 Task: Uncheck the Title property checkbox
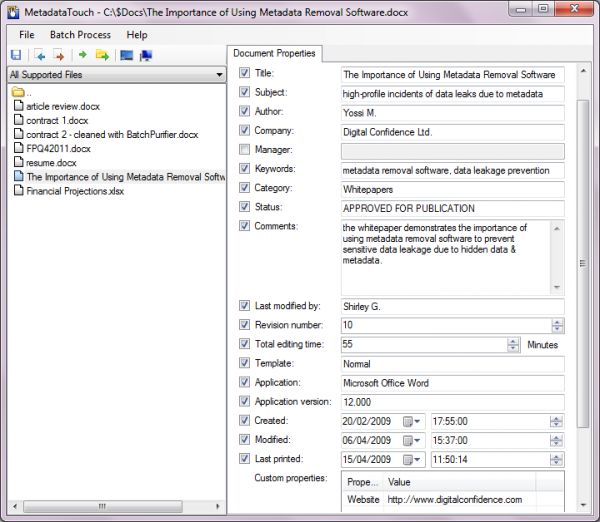point(245,74)
